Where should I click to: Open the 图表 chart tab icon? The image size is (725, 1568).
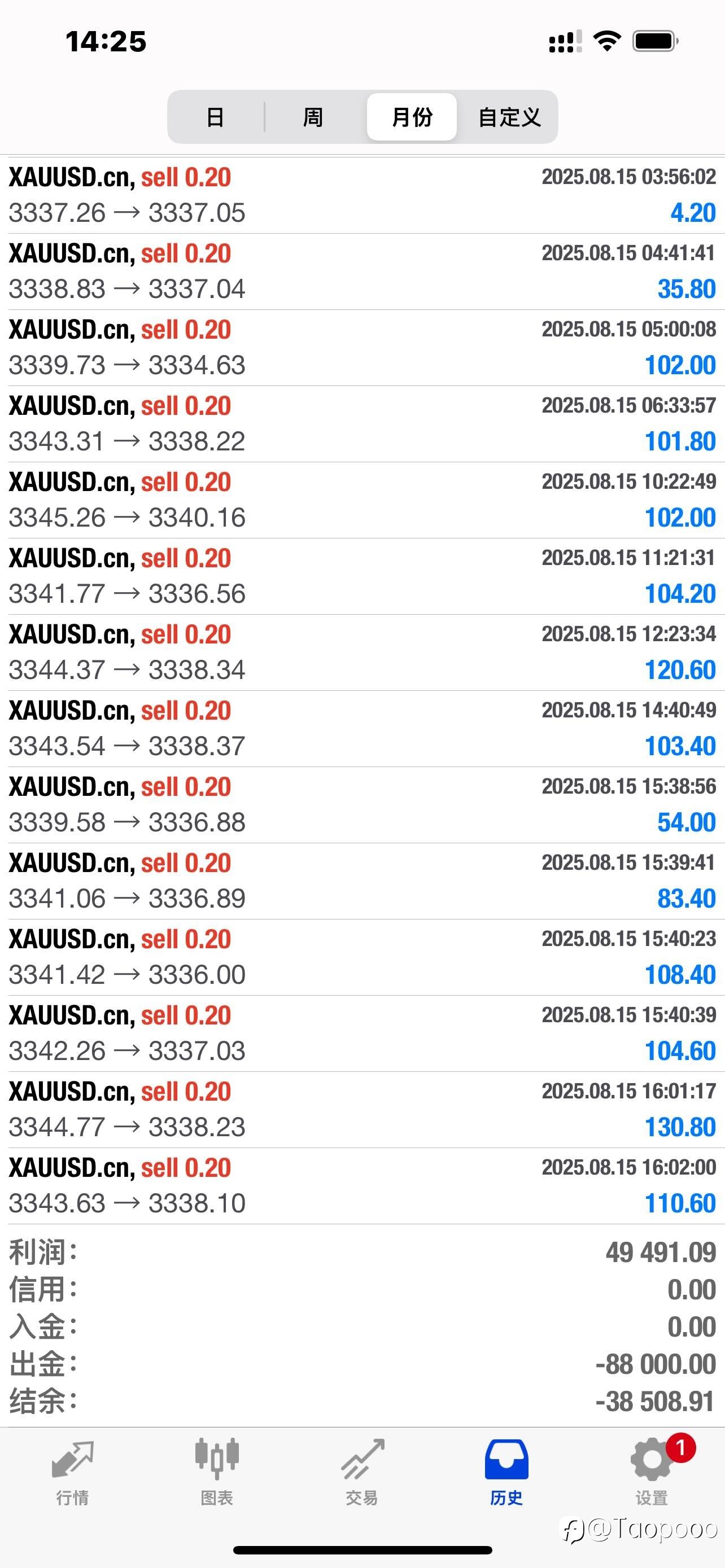[x=217, y=1459]
